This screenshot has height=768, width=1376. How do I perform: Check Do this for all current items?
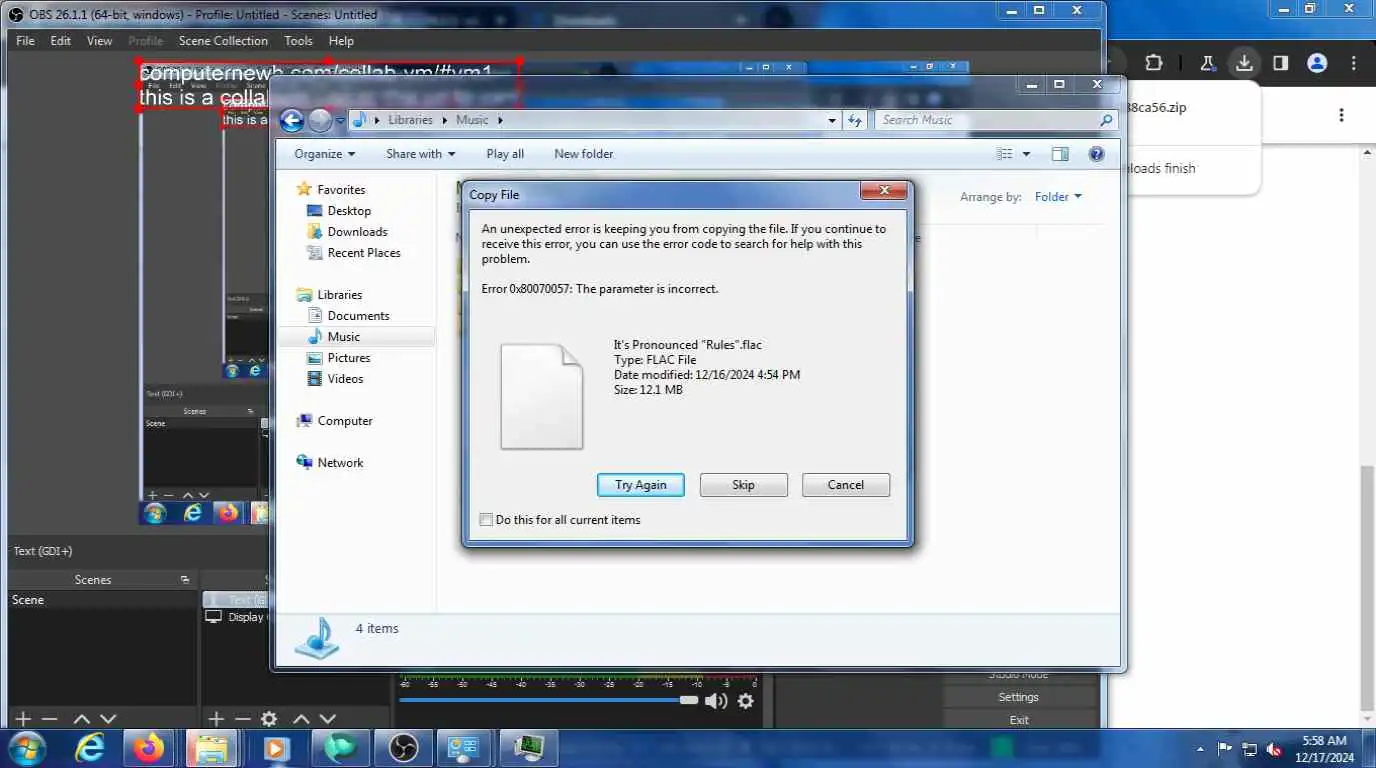[486, 520]
